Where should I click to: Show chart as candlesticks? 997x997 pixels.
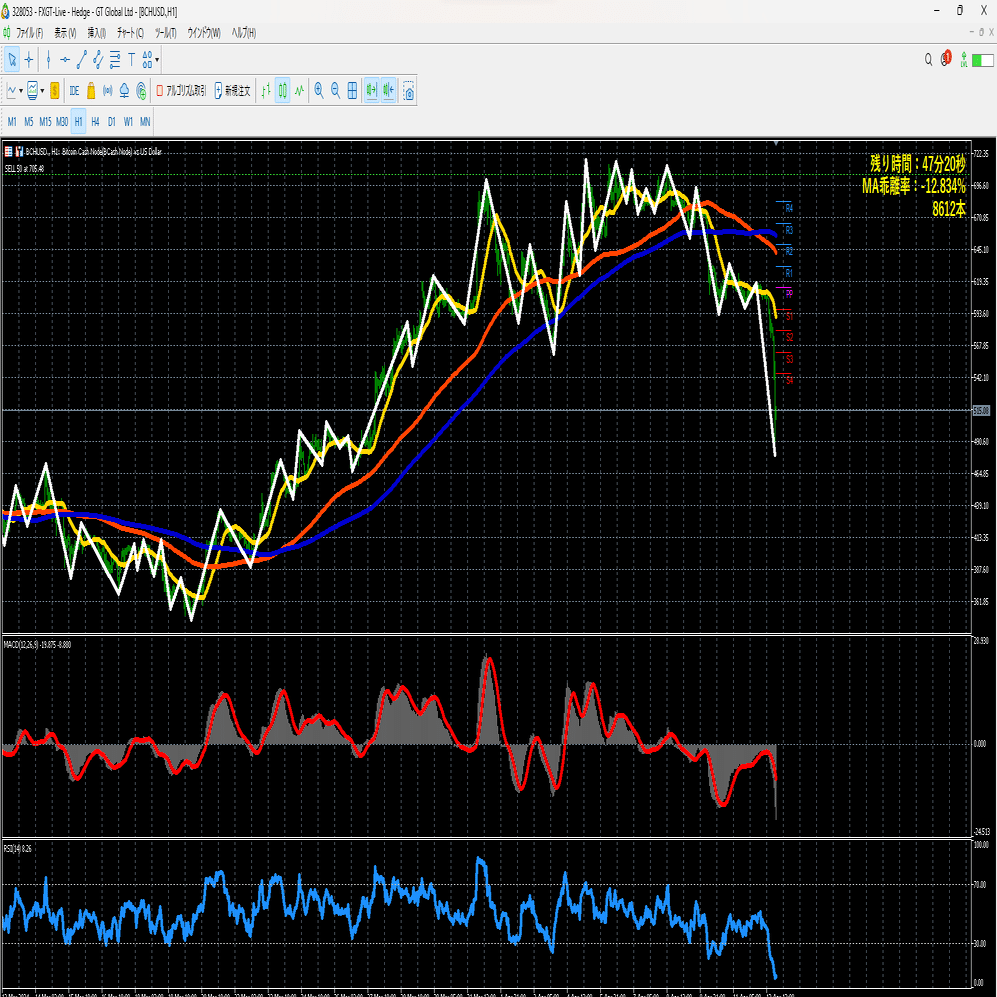[x=282, y=91]
